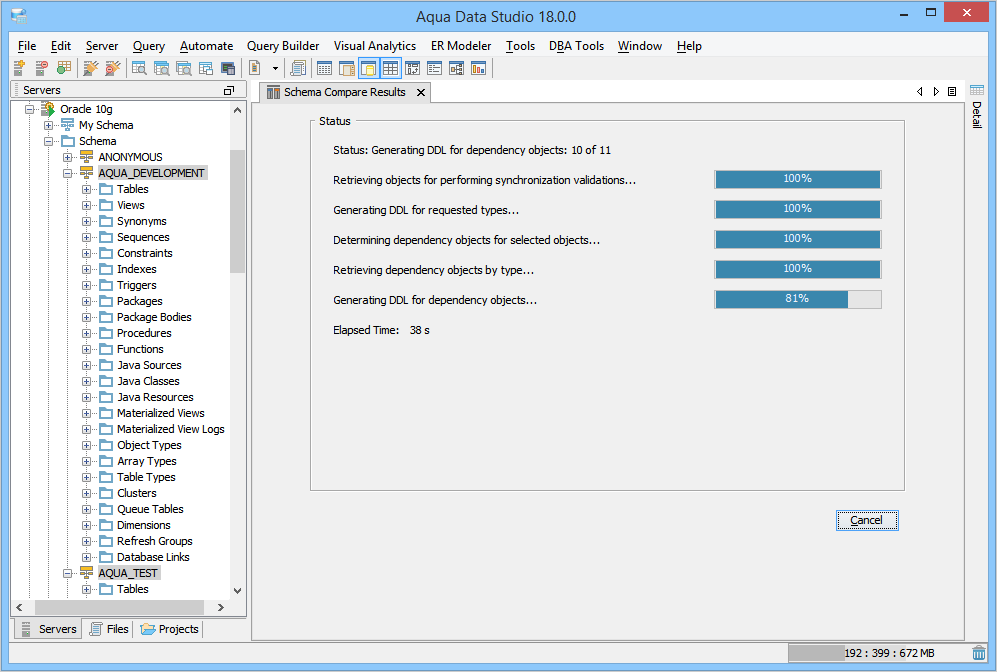Click the 81% dependency objects progress bar
The height and width of the screenshot is (672, 997).
(797, 299)
